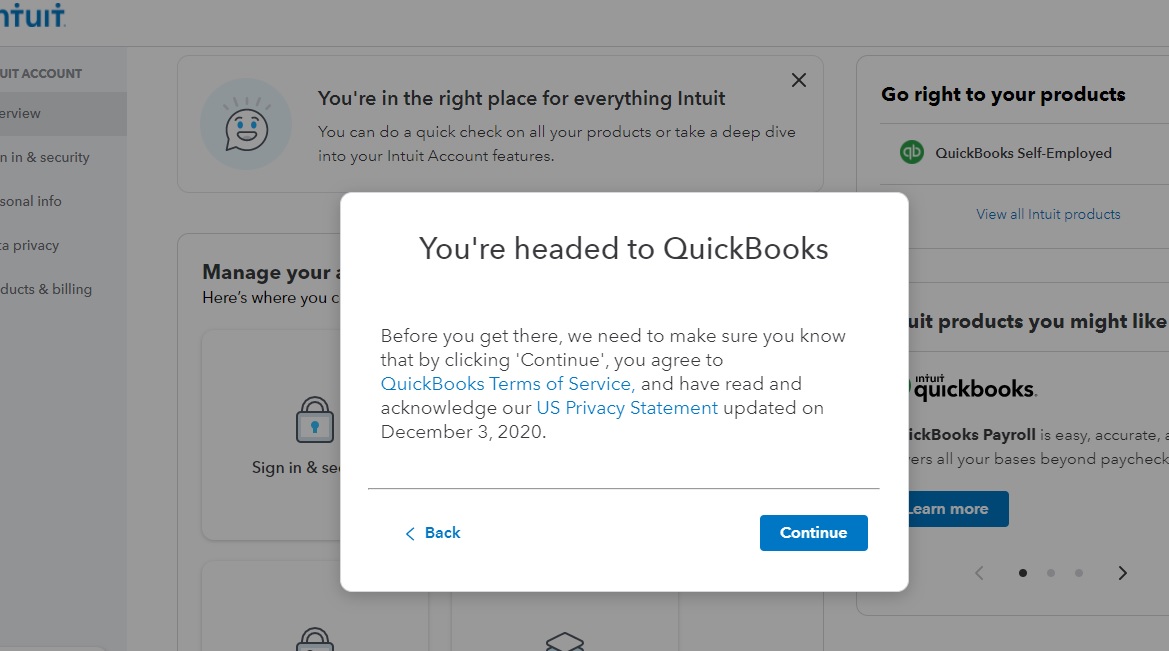The height and width of the screenshot is (651, 1169).
Task: Dismiss the 'right place for everything Intuit' banner
Action: 798,81
